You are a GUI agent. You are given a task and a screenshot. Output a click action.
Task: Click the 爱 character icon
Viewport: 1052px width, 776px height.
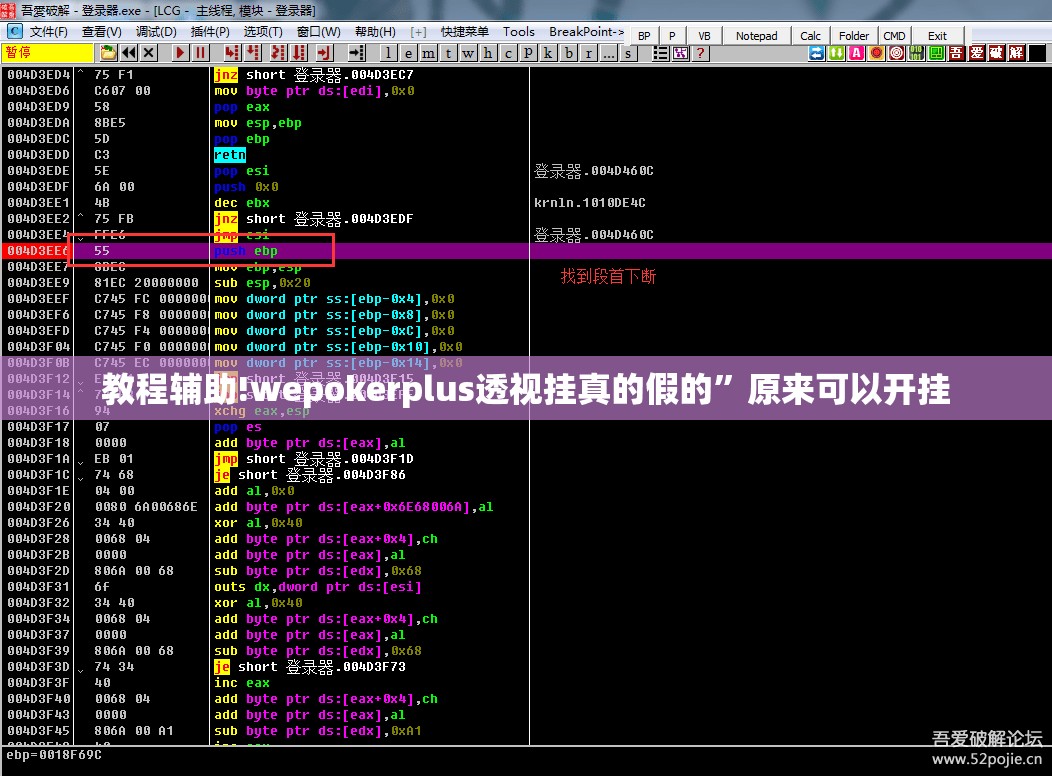(x=977, y=53)
